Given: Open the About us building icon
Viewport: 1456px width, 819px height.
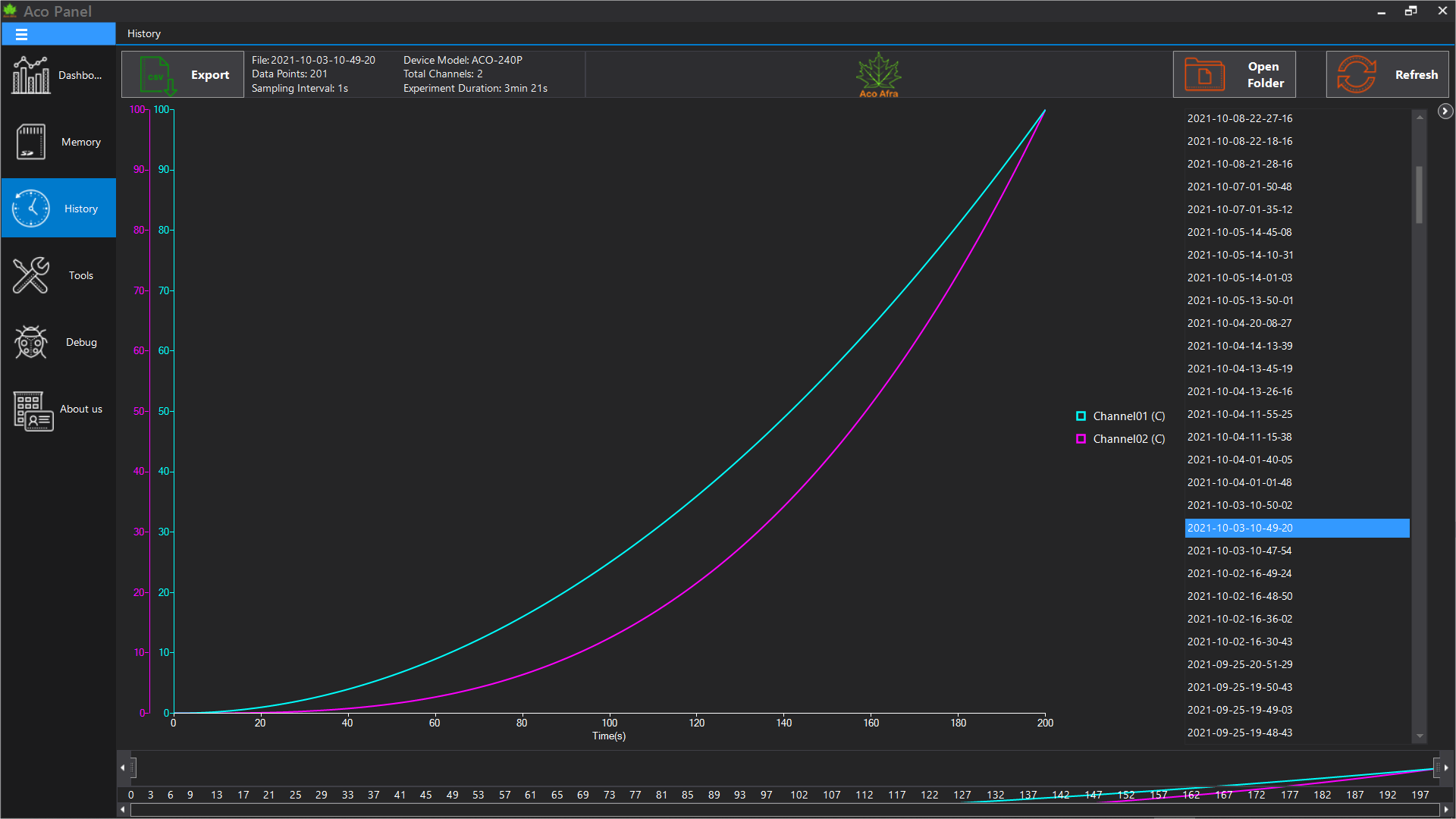Looking at the screenshot, I should (x=33, y=410).
